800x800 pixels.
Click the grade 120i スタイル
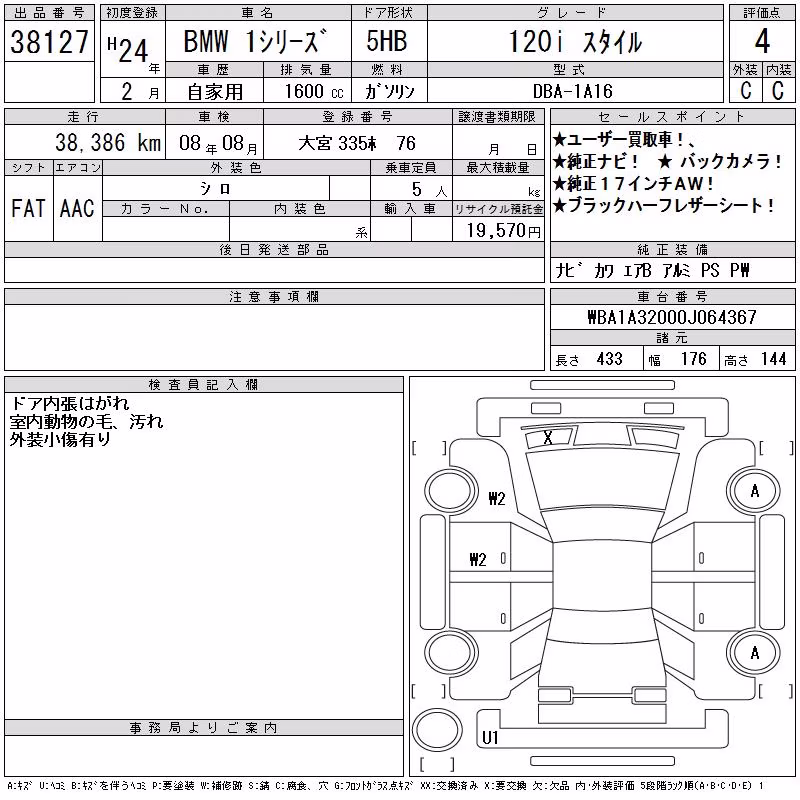(575, 42)
